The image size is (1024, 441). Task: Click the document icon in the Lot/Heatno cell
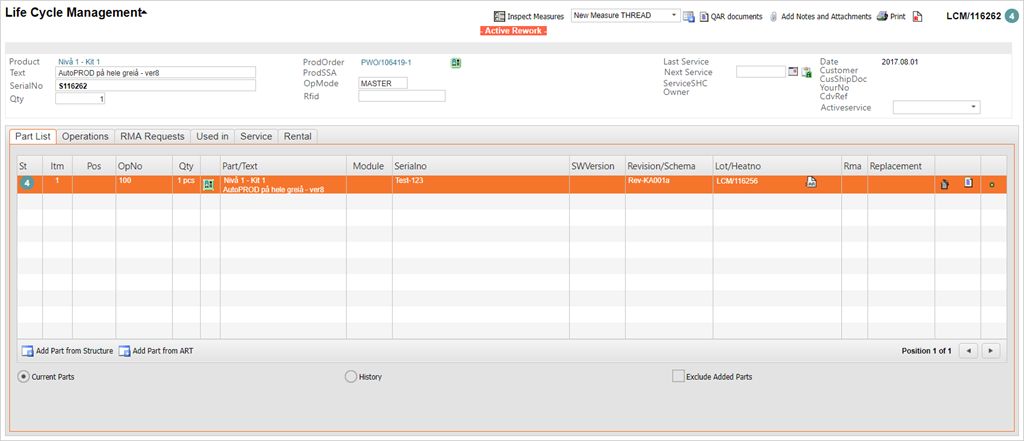pyautogui.click(x=812, y=182)
